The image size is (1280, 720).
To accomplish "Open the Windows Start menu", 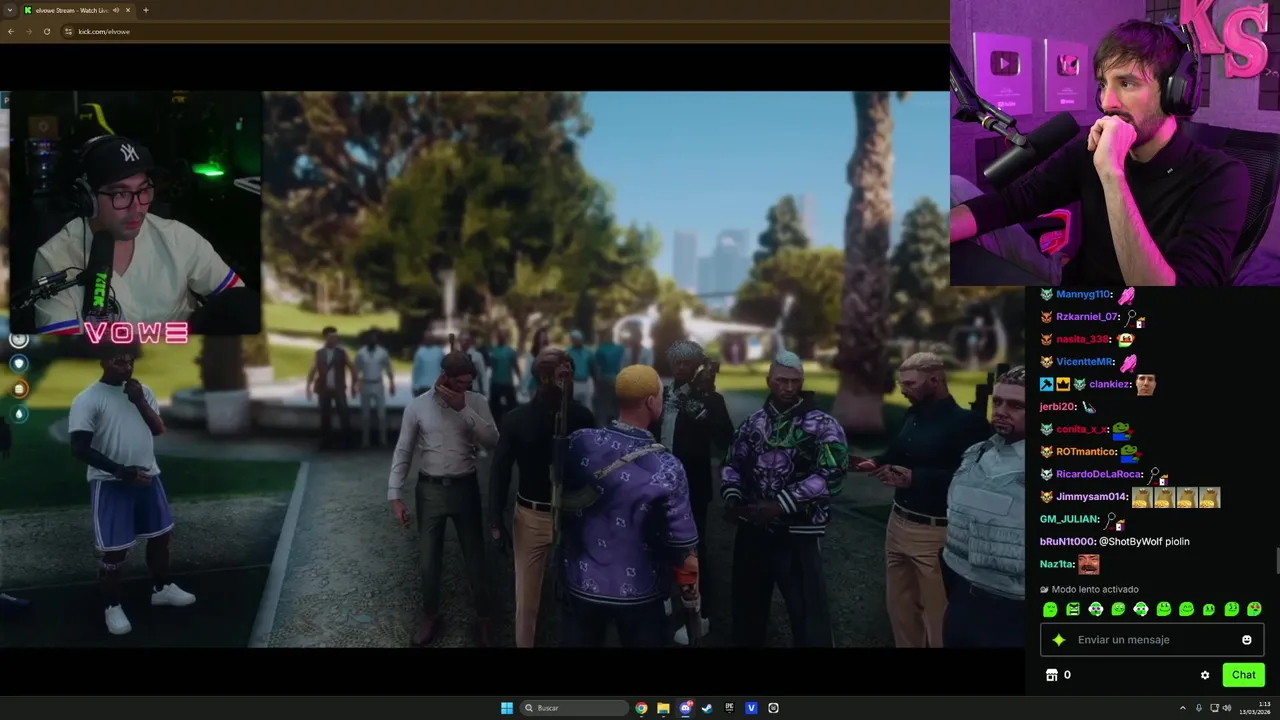I will pos(507,708).
